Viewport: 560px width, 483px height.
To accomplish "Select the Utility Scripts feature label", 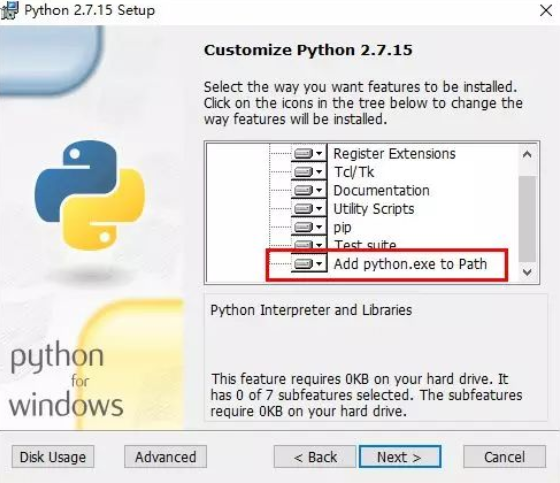I will 374,209.
